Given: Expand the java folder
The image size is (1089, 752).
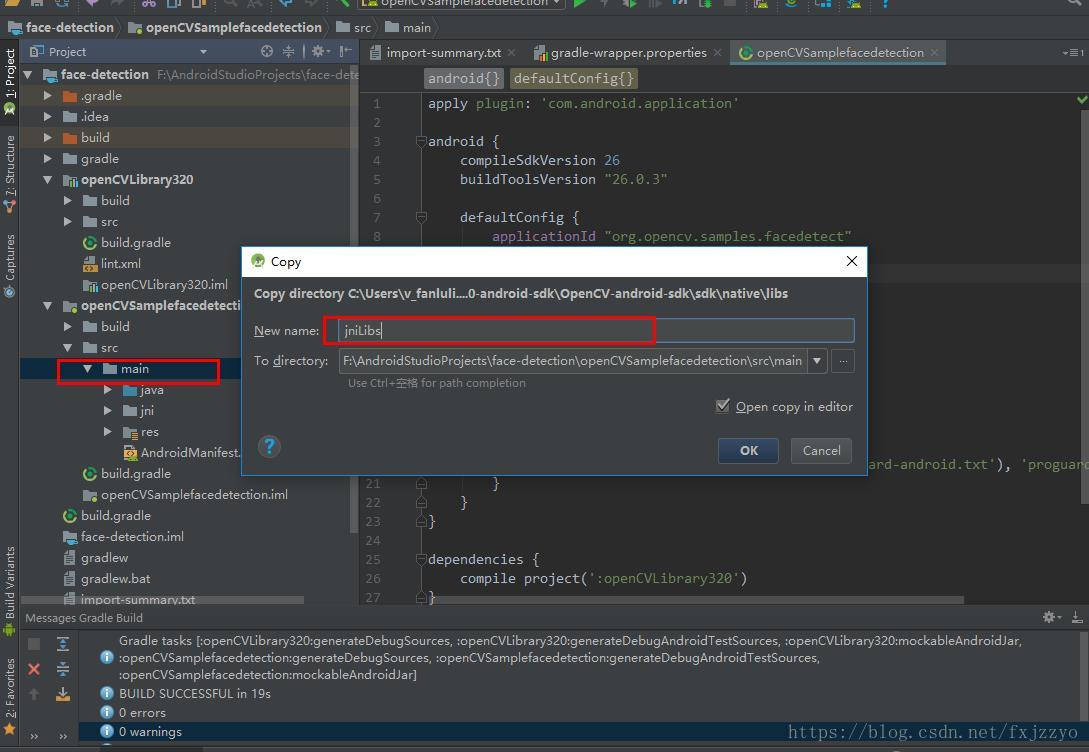Looking at the screenshot, I should click(x=108, y=390).
